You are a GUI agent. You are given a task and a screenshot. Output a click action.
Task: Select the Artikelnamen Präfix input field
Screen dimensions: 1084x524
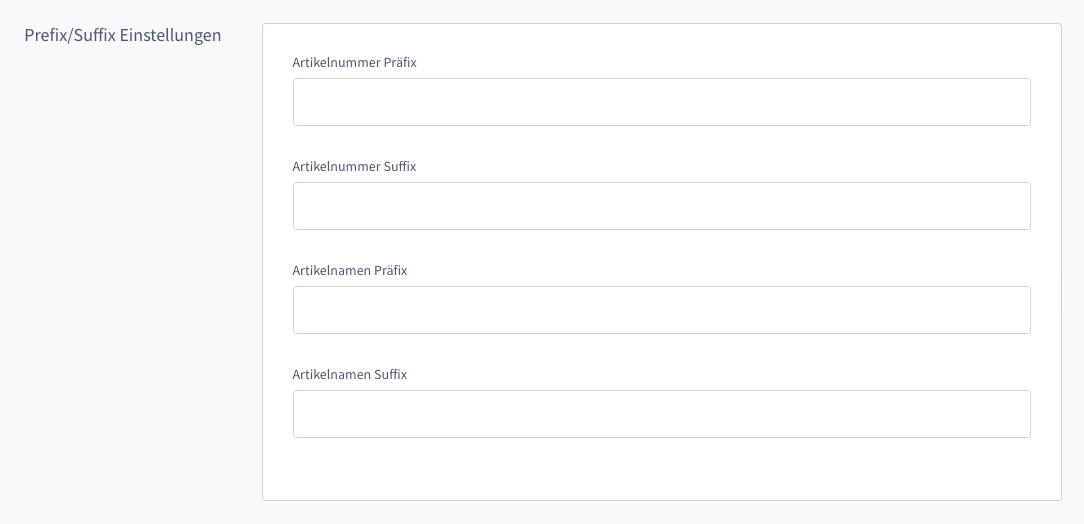tap(661, 310)
